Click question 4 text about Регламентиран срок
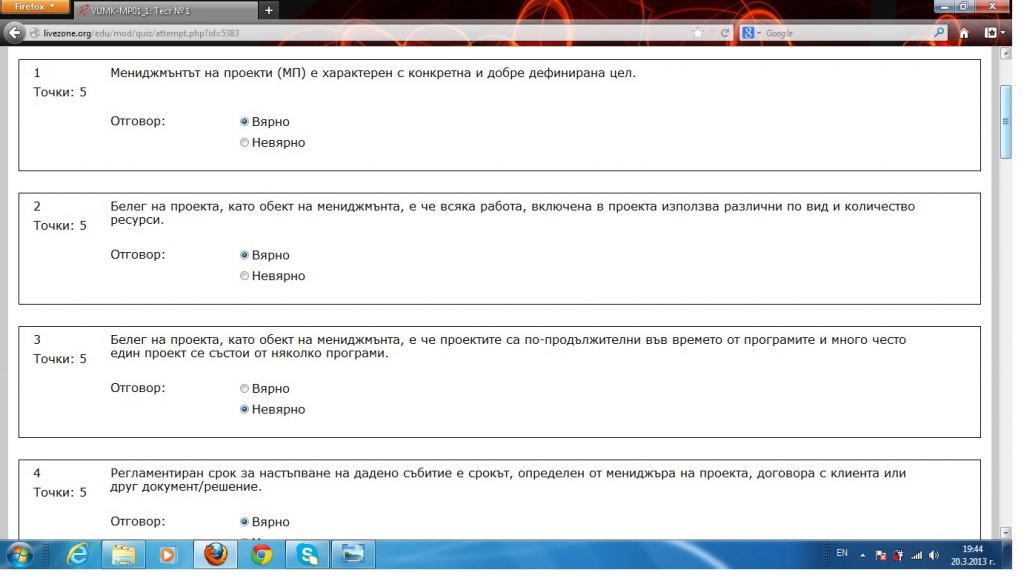1024x587 pixels. [508, 480]
